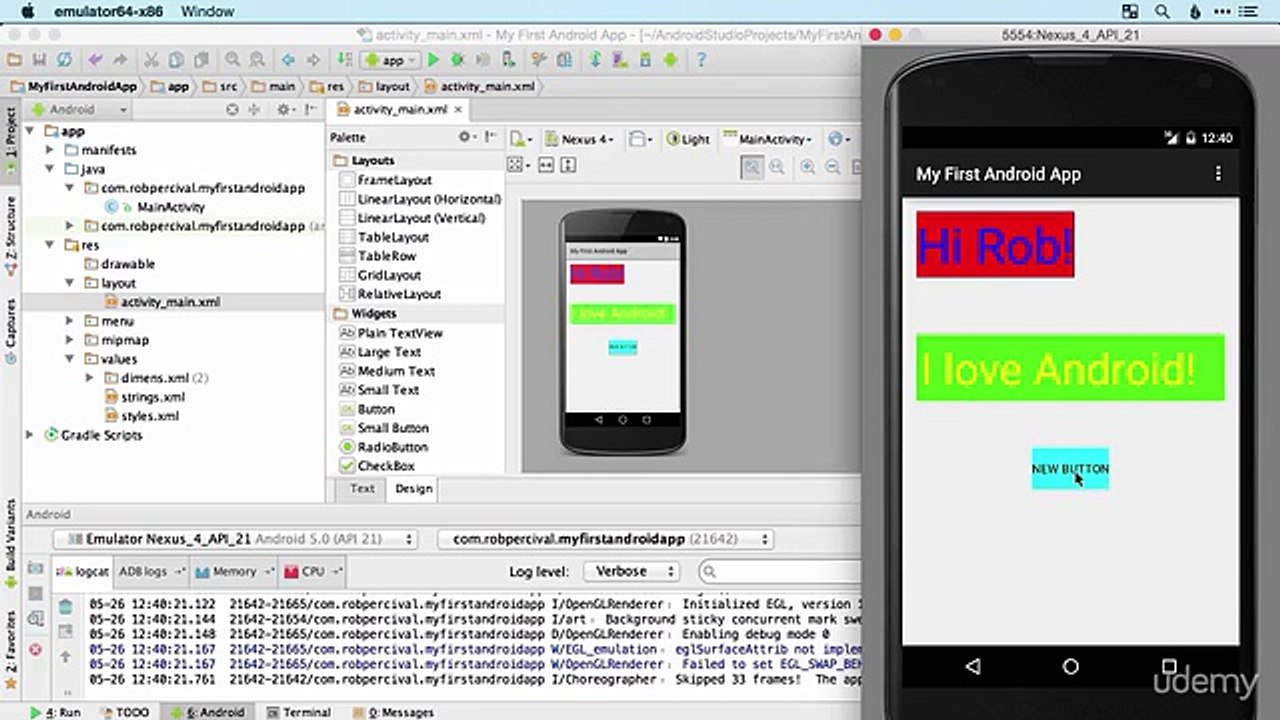
Task: Start debugging with the bug icon
Action: click(458, 60)
